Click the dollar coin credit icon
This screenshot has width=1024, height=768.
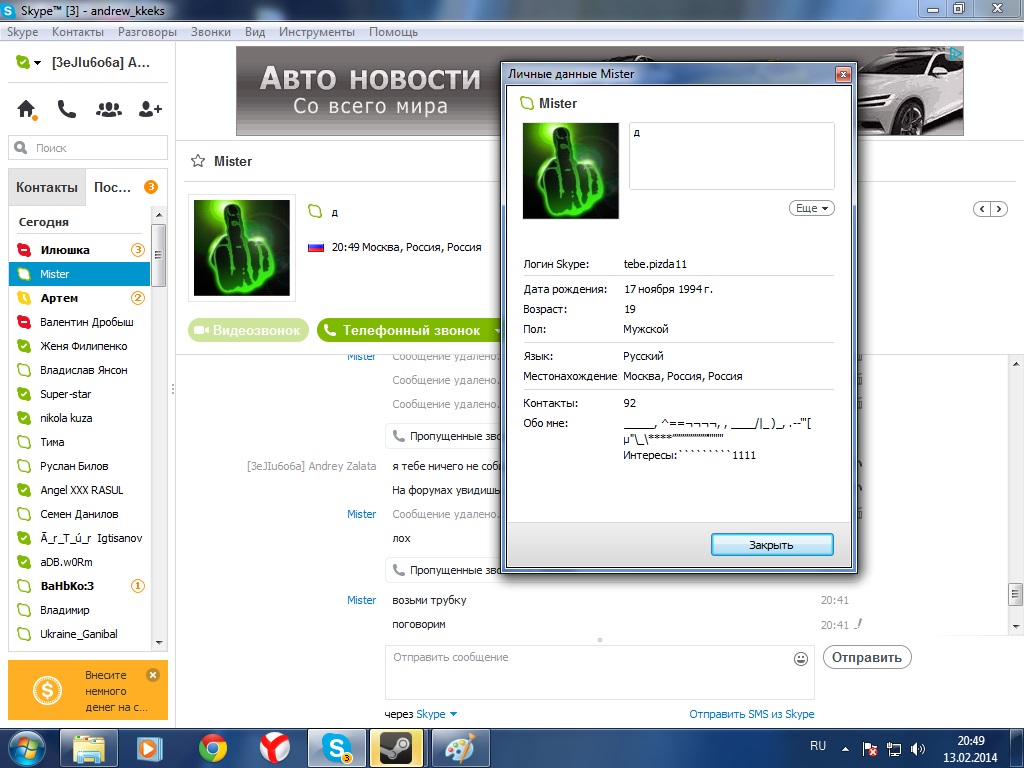47,690
